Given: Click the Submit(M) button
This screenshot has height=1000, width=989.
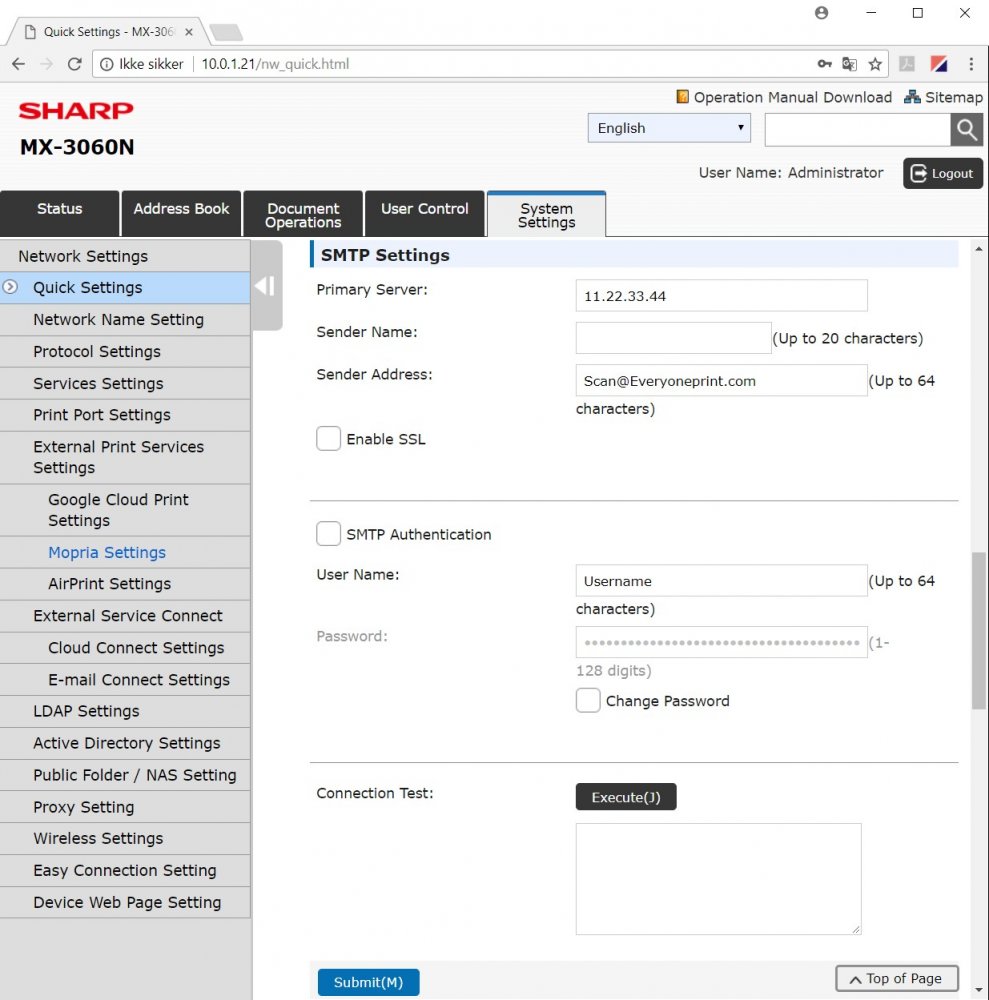Looking at the screenshot, I should tap(368, 982).
